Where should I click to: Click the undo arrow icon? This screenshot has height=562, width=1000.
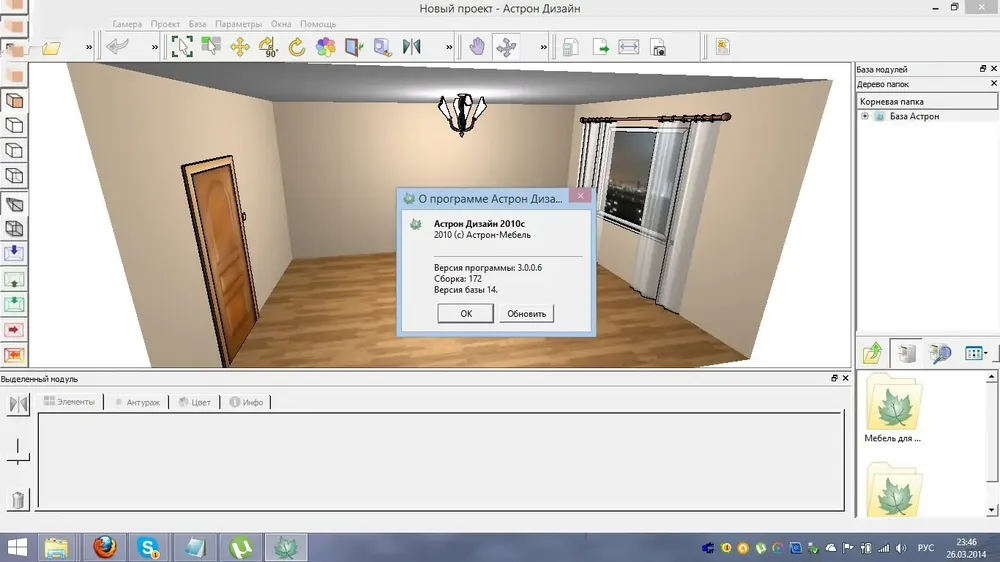coord(118,47)
